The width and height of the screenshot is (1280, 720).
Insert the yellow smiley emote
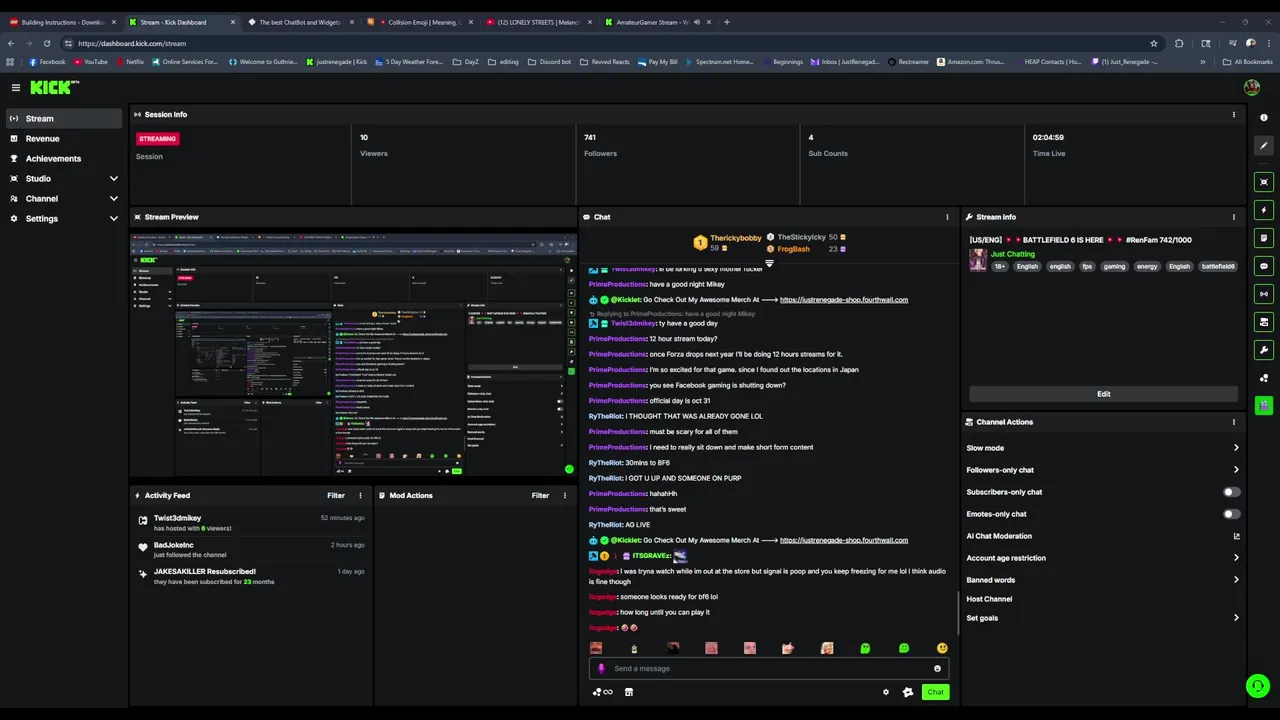click(x=942, y=648)
